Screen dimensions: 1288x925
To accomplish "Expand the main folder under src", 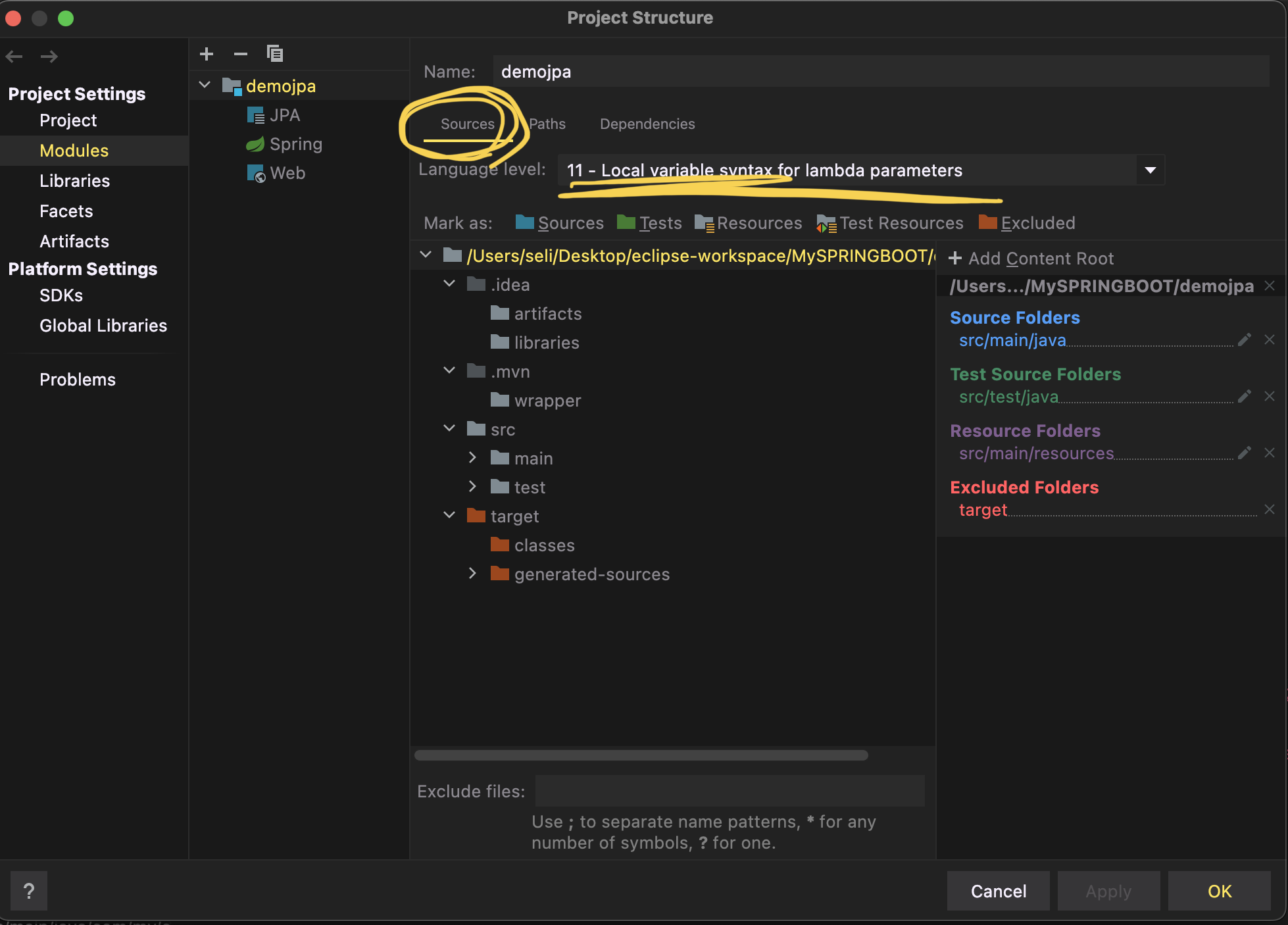I will [472, 458].
